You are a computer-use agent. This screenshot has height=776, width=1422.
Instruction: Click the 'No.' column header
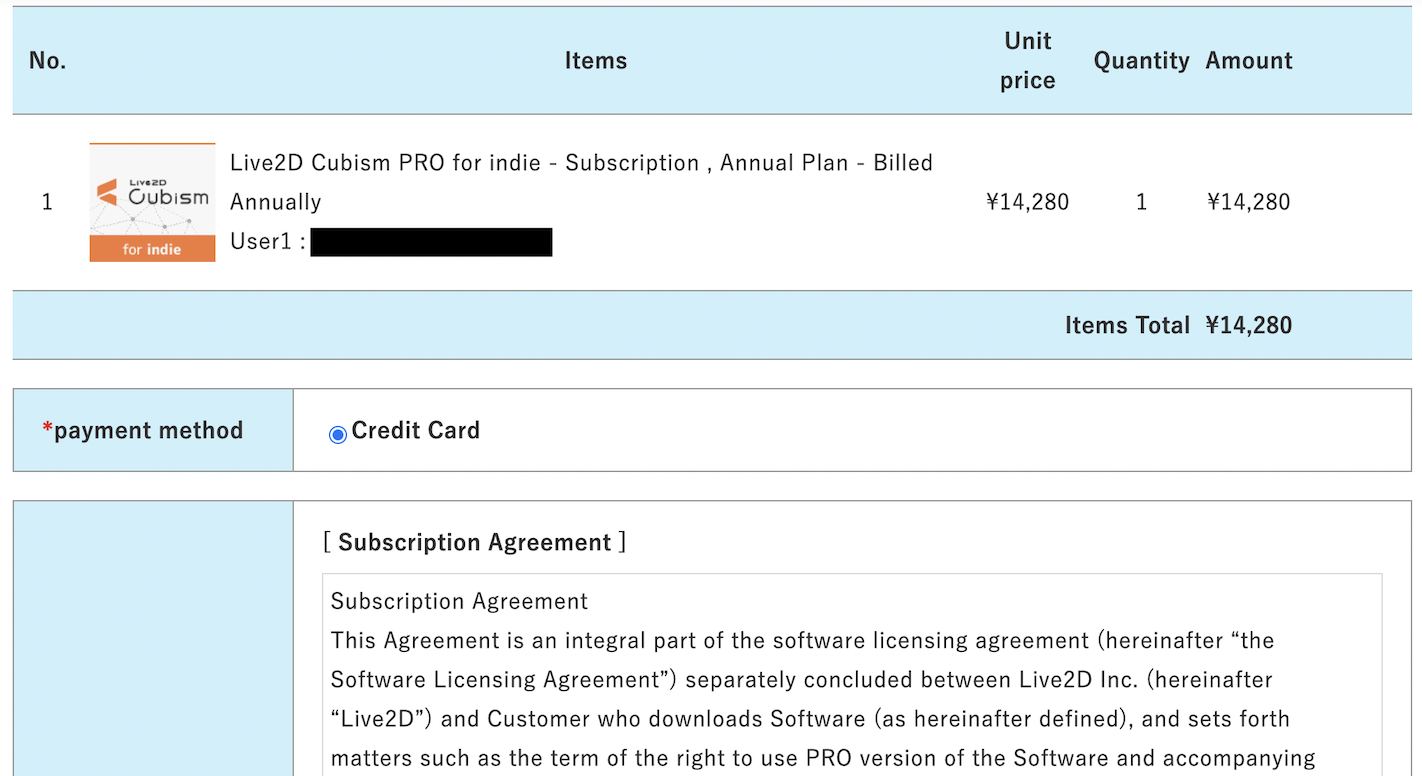pyautogui.click(x=47, y=60)
